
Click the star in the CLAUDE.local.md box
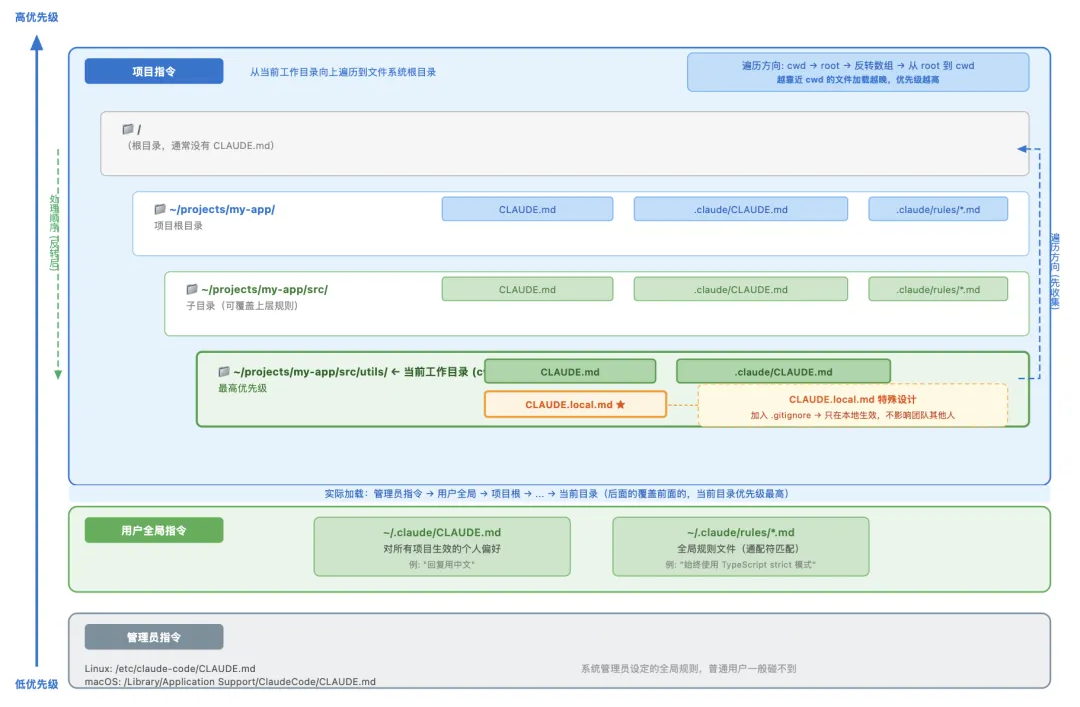[620, 405]
